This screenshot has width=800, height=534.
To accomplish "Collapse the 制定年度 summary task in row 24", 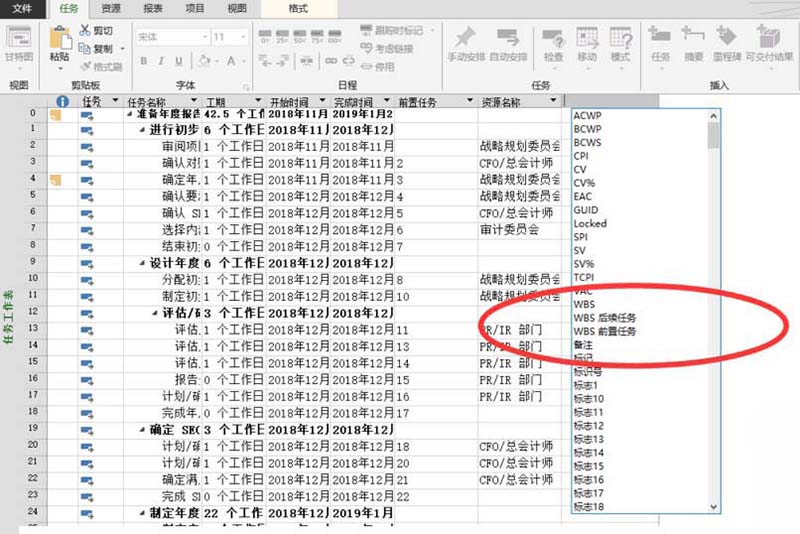I will [x=142, y=514].
